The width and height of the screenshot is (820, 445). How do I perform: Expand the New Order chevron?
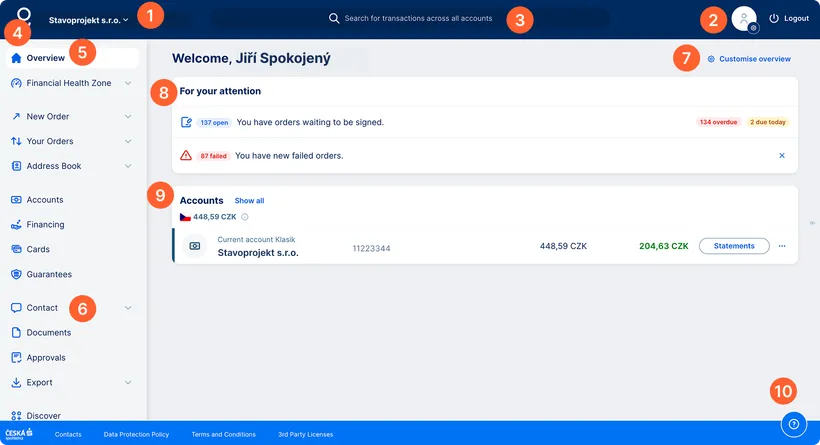pos(128,117)
